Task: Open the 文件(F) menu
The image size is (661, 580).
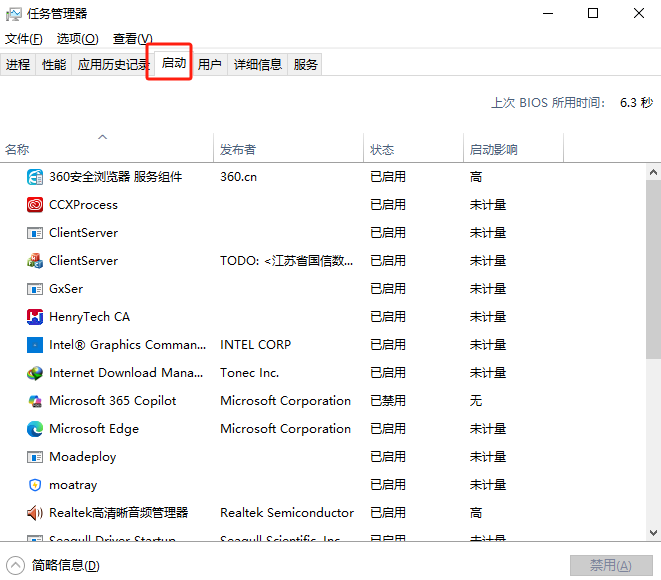Action: (24, 39)
